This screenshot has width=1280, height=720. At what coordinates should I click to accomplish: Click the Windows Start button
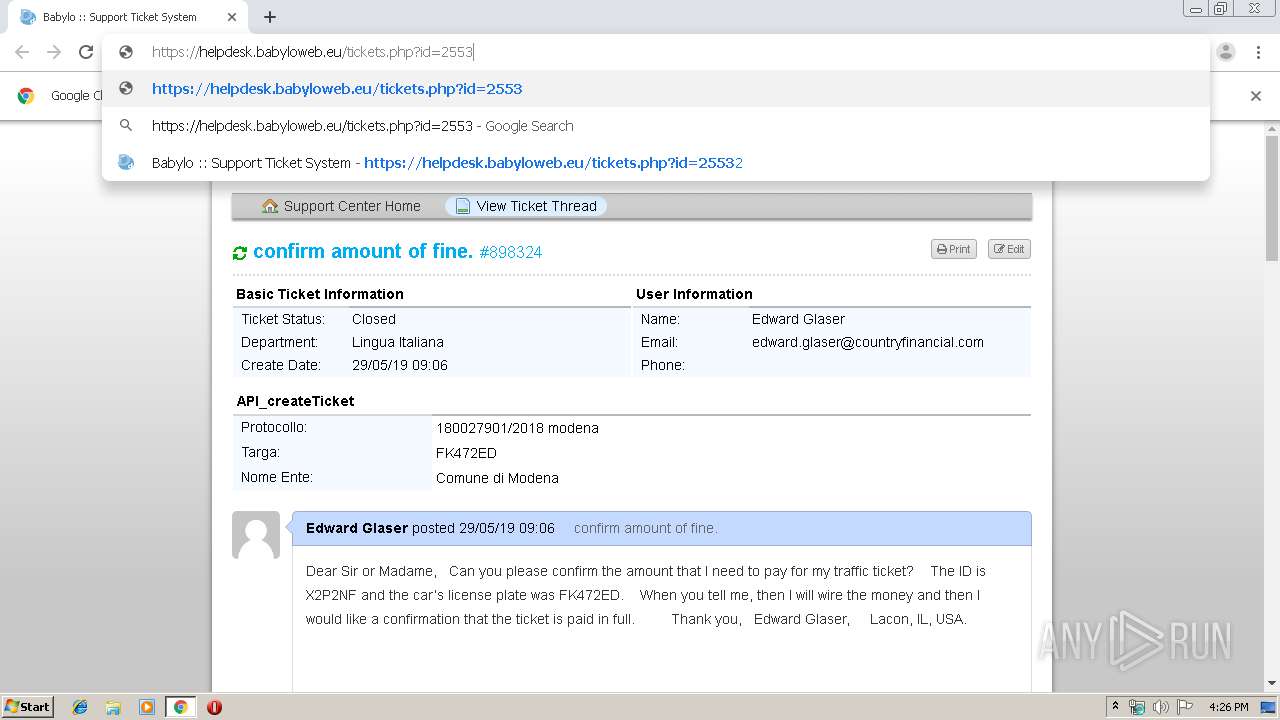[x=27, y=706]
